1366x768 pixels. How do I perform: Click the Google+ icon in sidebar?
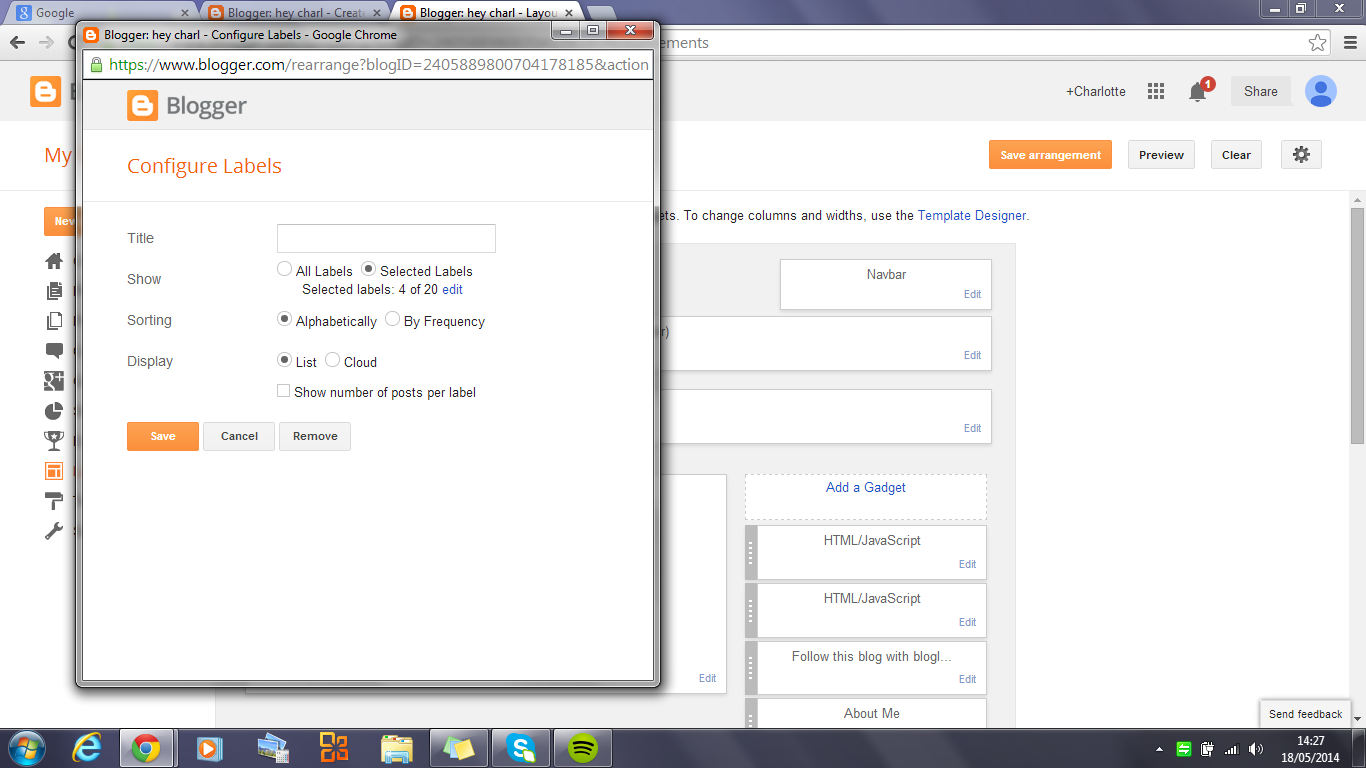tap(54, 381)
